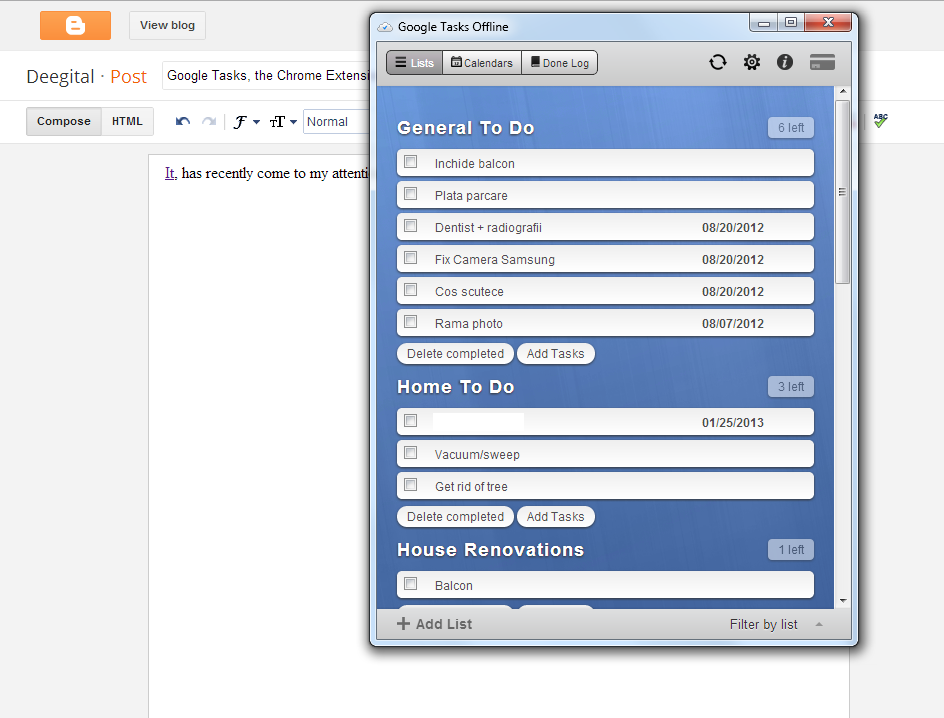Screen dimensions: 944x718
Task: Check off the Inchide balcon task
Action: pos(411,162)
